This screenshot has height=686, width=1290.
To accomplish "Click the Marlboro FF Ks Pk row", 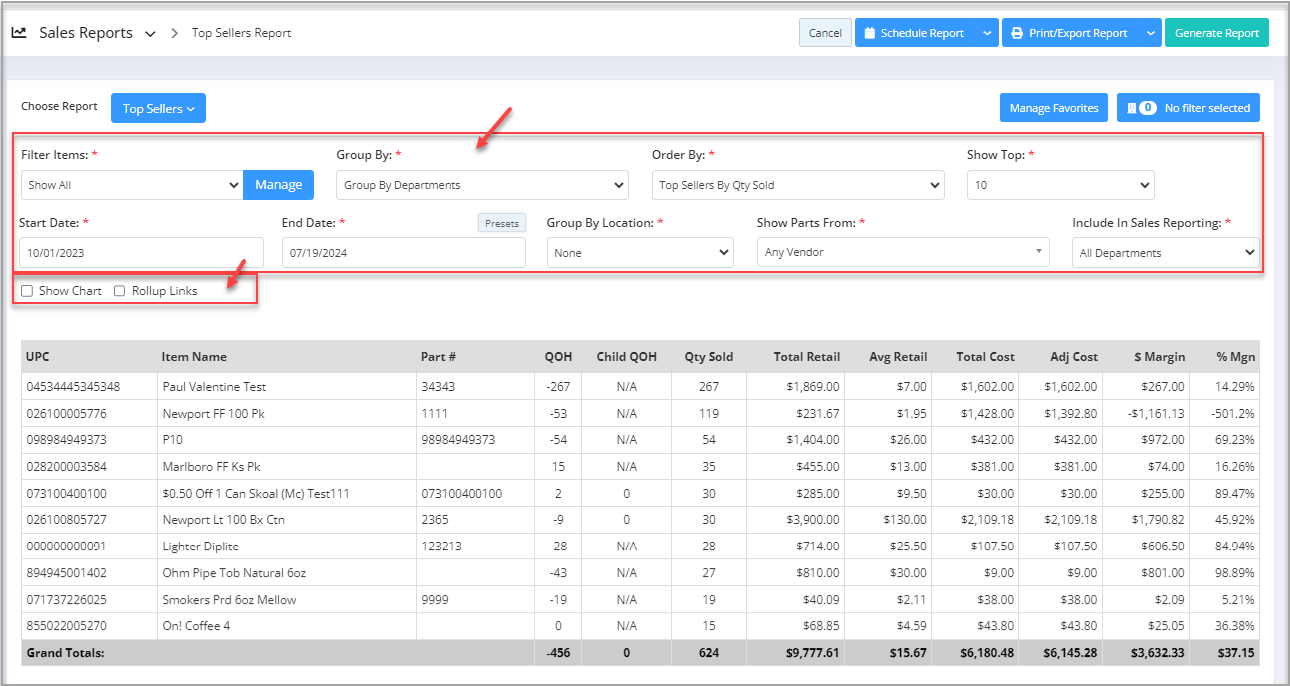I will [640, 467].
